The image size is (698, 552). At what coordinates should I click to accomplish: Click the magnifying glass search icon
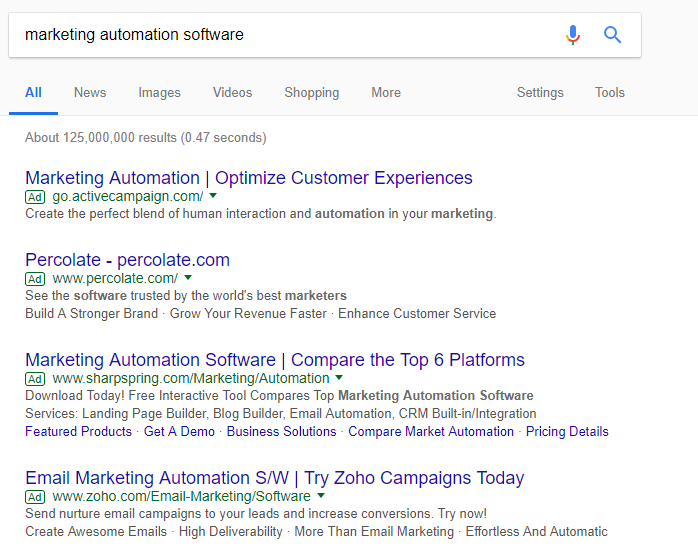pos(612,34)
